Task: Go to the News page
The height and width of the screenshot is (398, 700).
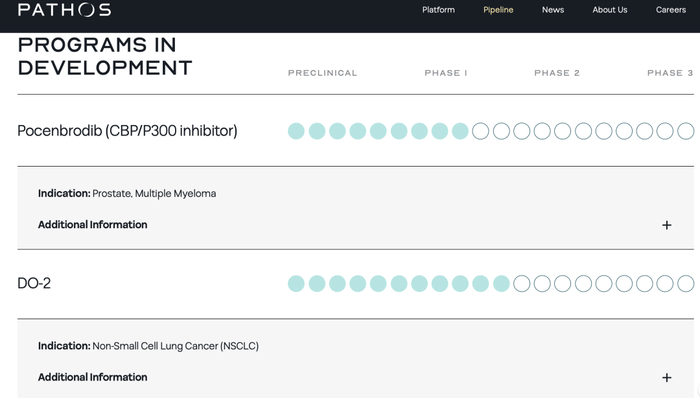Action: coord(553,10)
